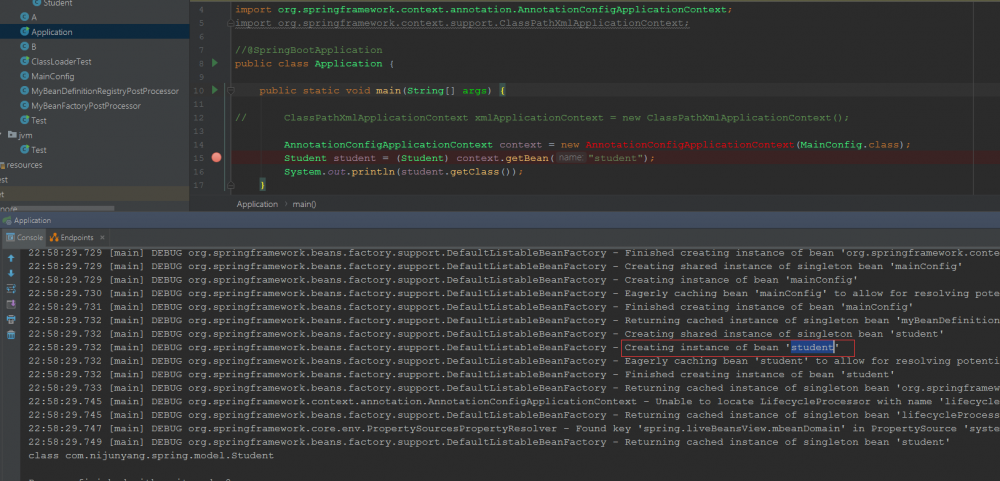
Task: Select class A in project tree
Action: 34,17
